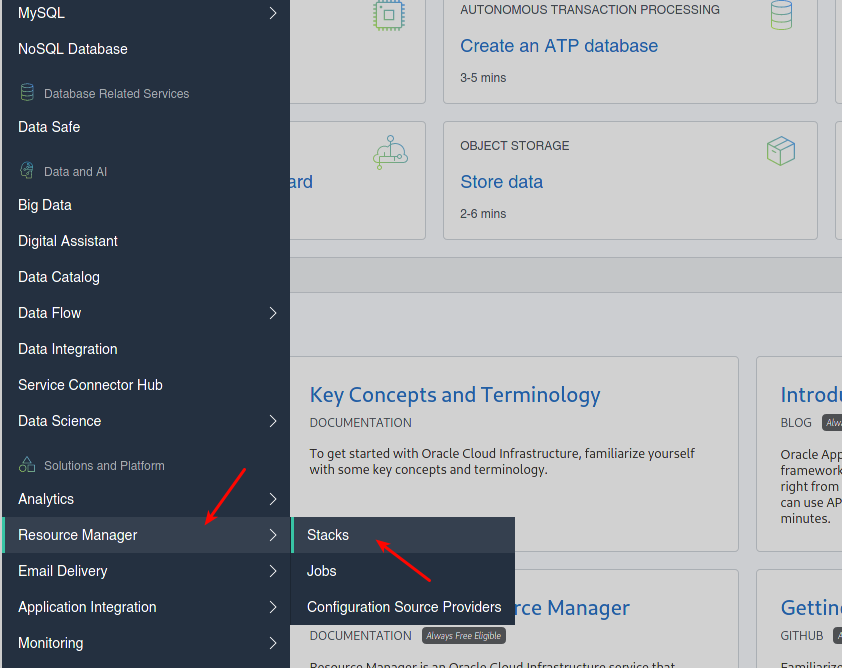842x668 pixels.
Task: Choose Stacks in the Resource Manager submenu
Action: (x=403, y=535)
